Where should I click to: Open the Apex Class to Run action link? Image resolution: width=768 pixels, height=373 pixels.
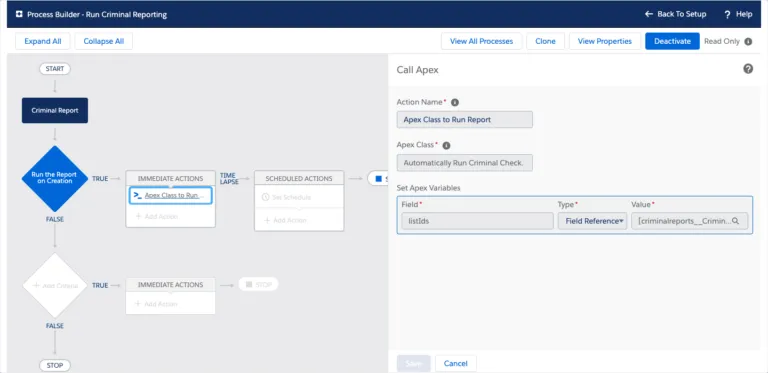pos(171,195)
